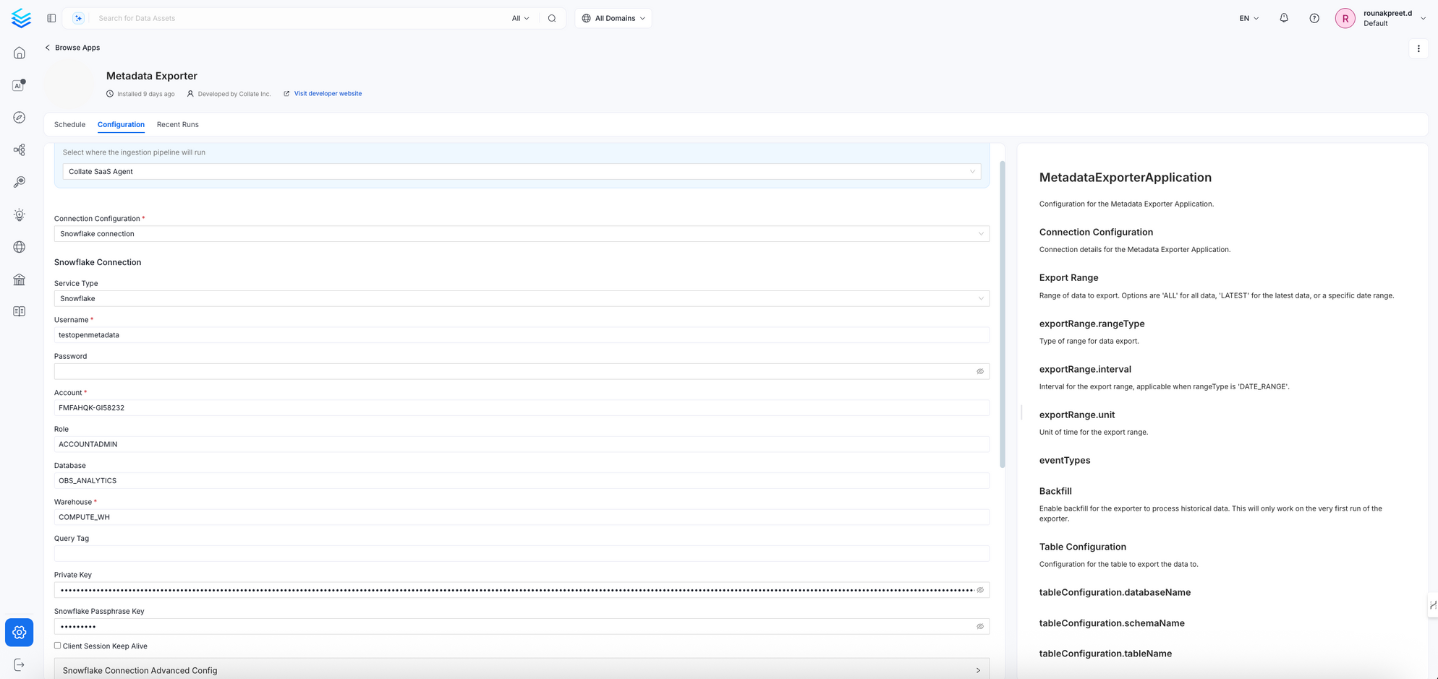Click the Visit developer website link
Viewport: 1438px width, 679px height.
click(x=327, y=94)
